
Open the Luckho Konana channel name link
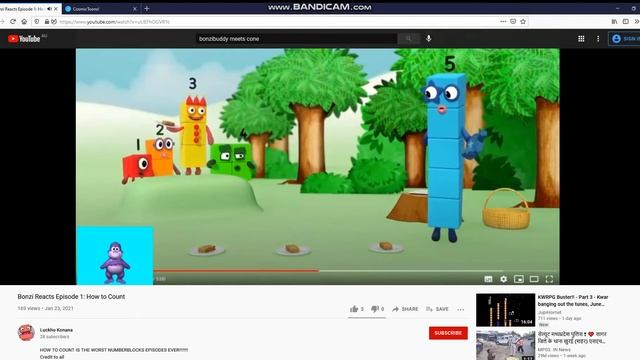tap(56, 330)
